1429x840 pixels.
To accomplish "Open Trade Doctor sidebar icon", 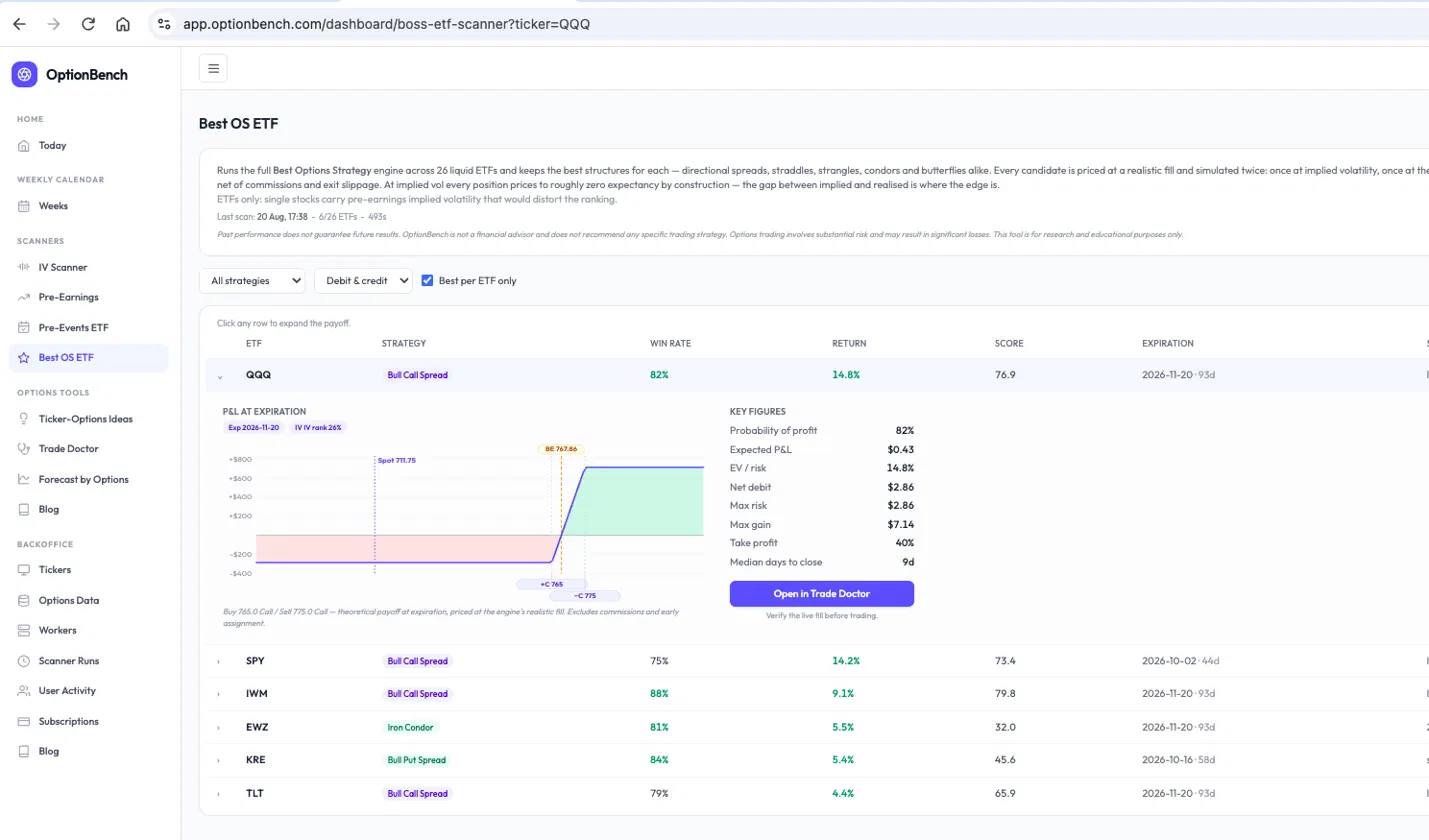I will pyautogui.click(x=24, y=449).
